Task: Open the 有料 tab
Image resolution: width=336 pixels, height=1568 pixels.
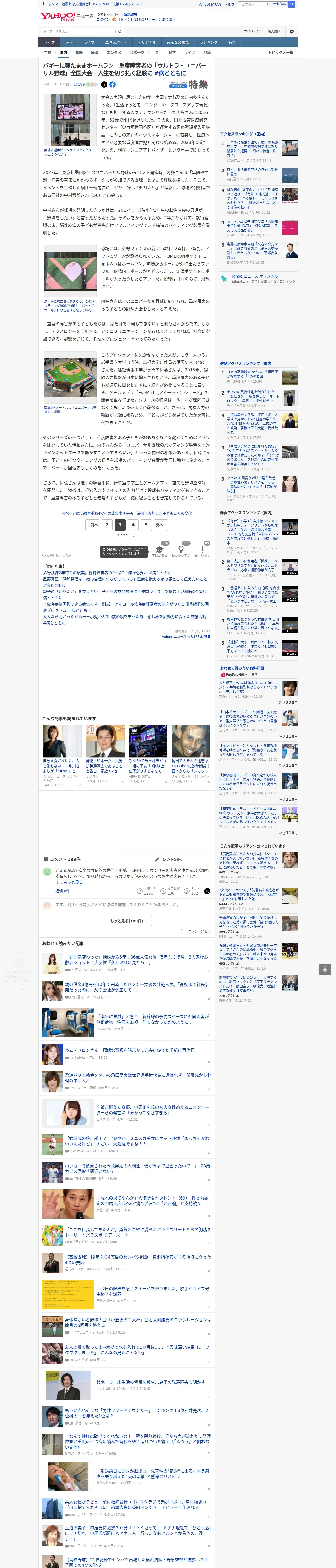Action: (x=232, y=43)
